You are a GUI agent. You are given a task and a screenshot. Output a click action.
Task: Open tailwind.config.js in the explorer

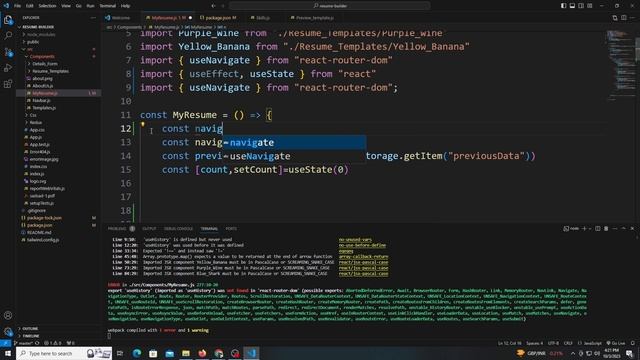pos(43,240)
